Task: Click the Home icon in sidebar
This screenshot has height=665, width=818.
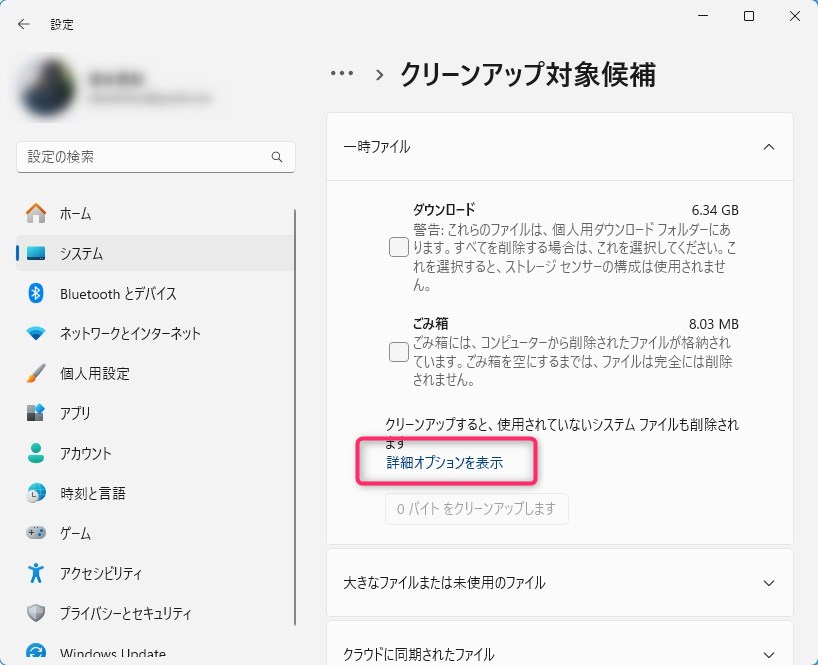Action: (x=36, y=213)
